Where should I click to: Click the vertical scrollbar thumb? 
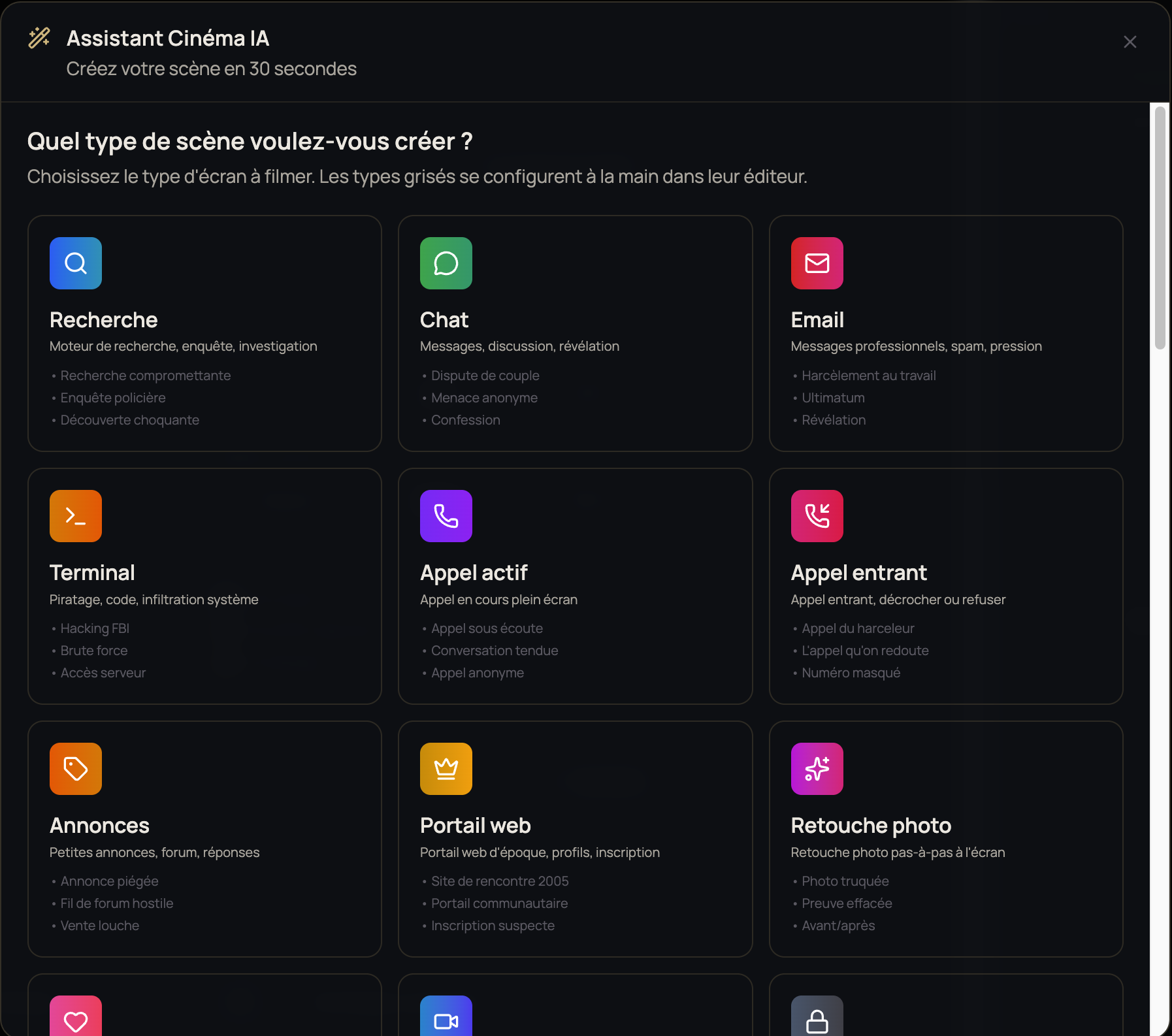tap(1160, 227)
